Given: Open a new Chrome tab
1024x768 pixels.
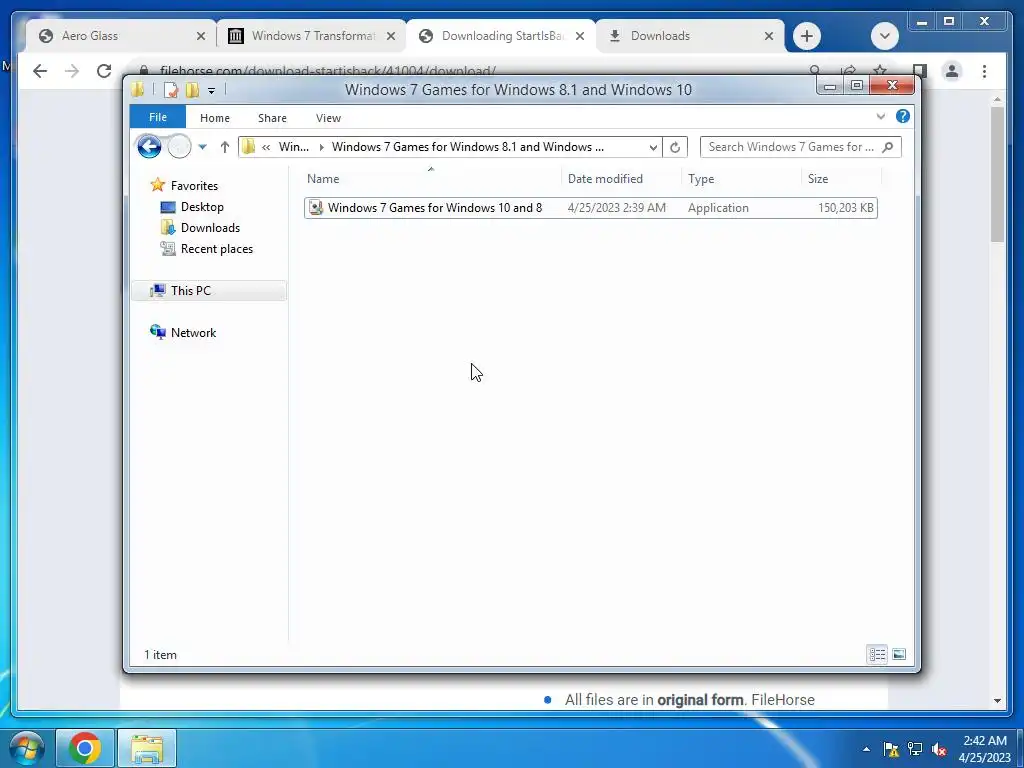Looking at the screenshot, I should [807, 36].
